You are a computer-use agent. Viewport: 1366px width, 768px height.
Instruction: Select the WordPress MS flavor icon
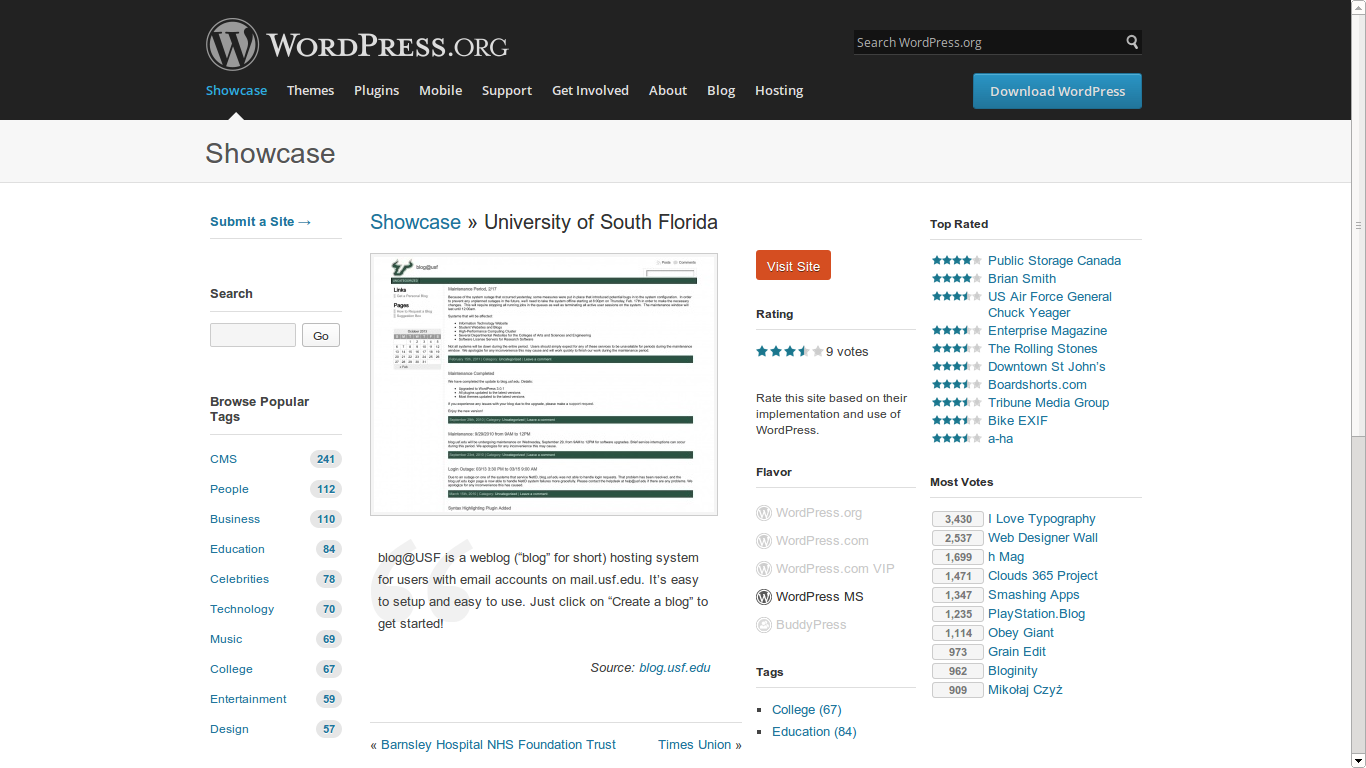[x=764, y=597]
